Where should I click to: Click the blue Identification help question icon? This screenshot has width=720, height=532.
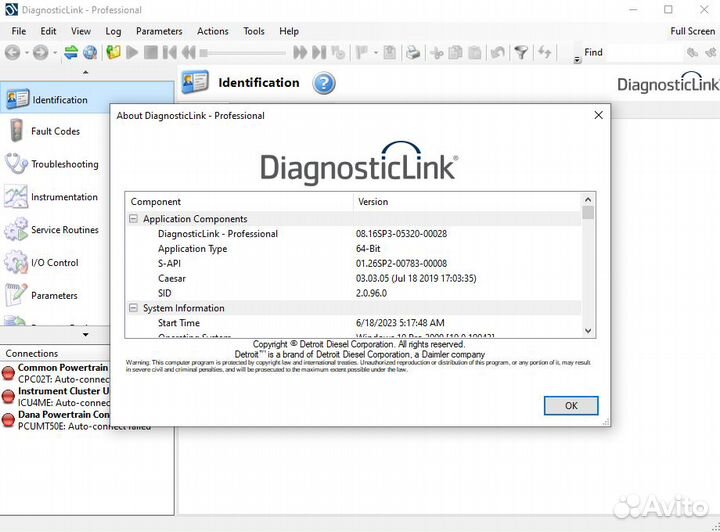pyautogui.click(x=324, y=83)
